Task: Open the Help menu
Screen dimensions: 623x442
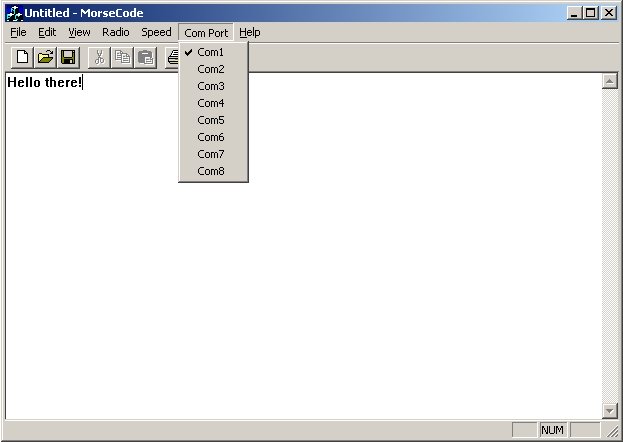Action: [250, 32]
